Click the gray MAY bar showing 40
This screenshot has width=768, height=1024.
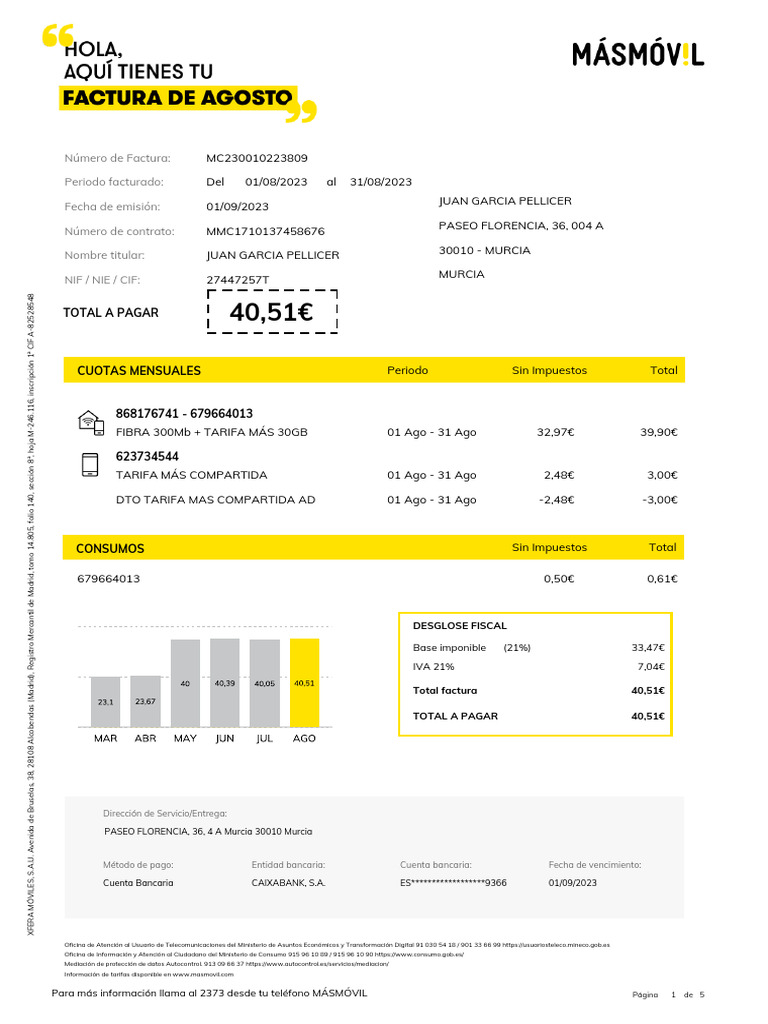coord(185,683)
